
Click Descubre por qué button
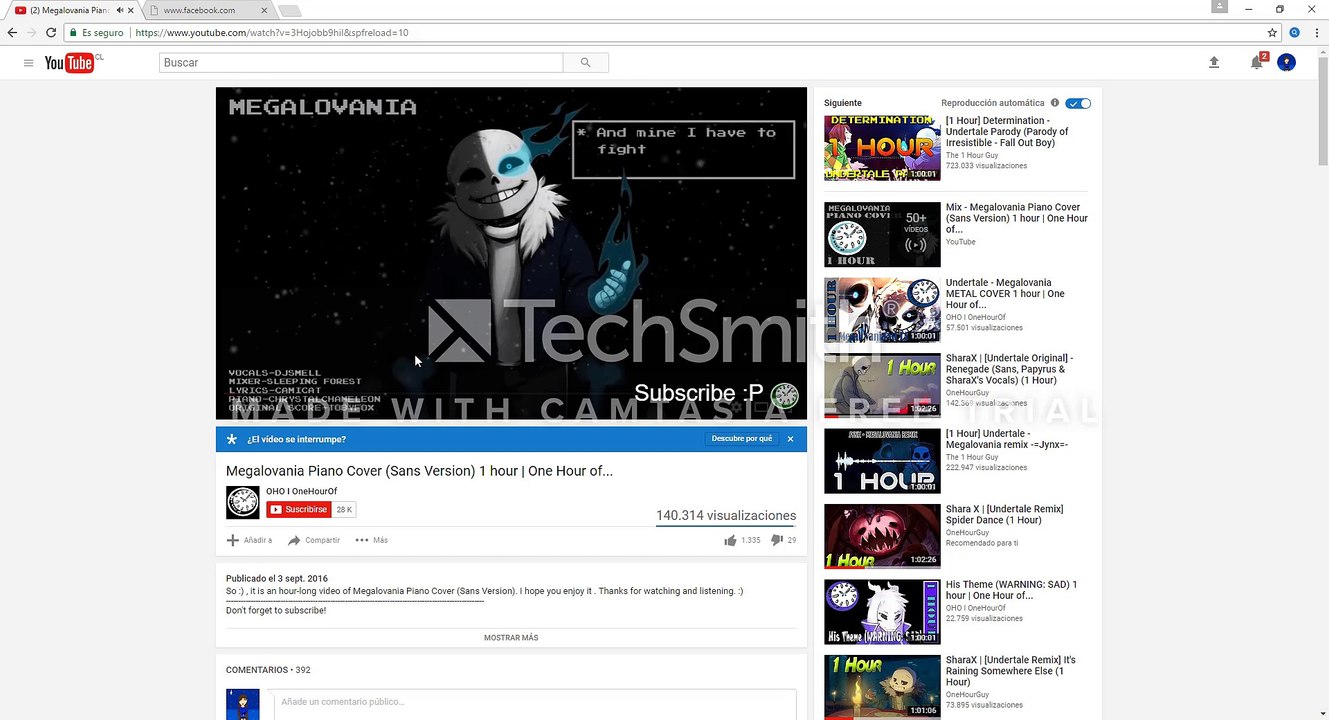point(741,439)
